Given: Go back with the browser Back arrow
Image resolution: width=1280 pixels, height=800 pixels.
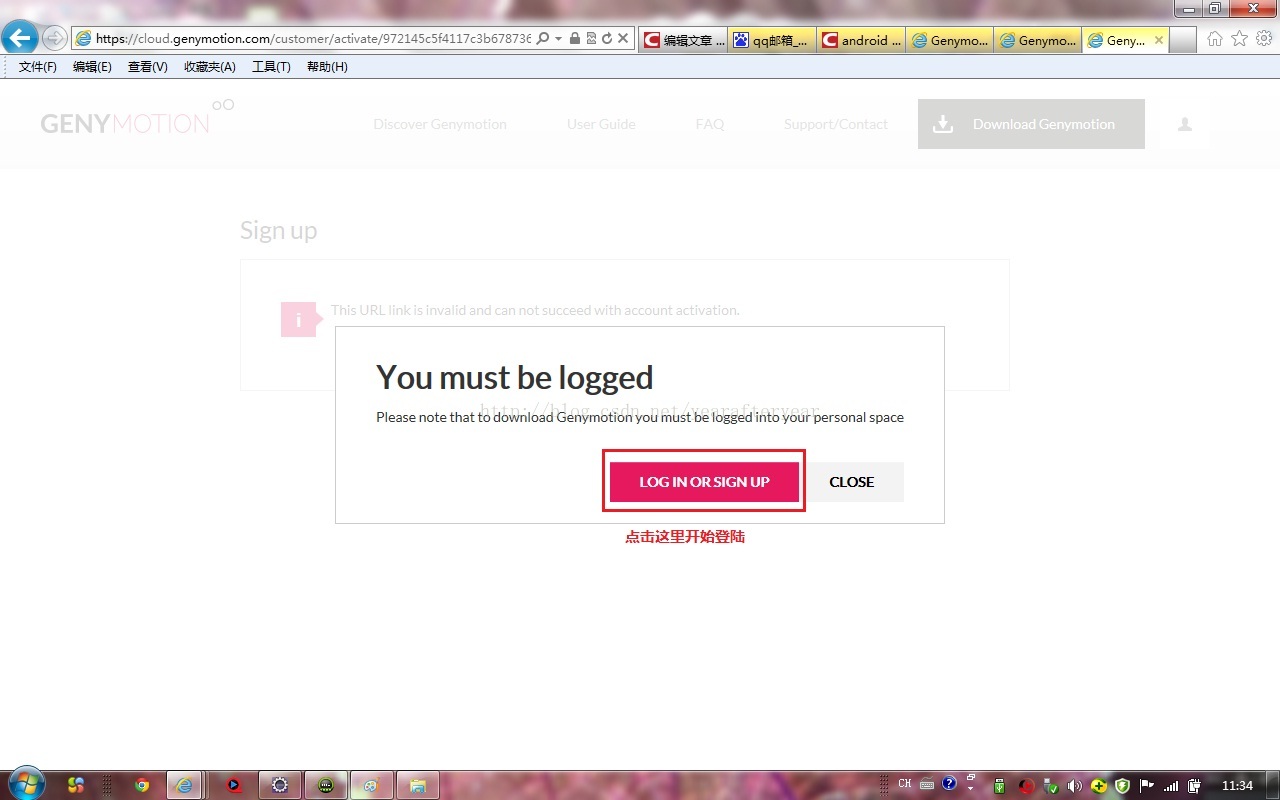Looking at the screenshot, I should click(x=20, y=39).
